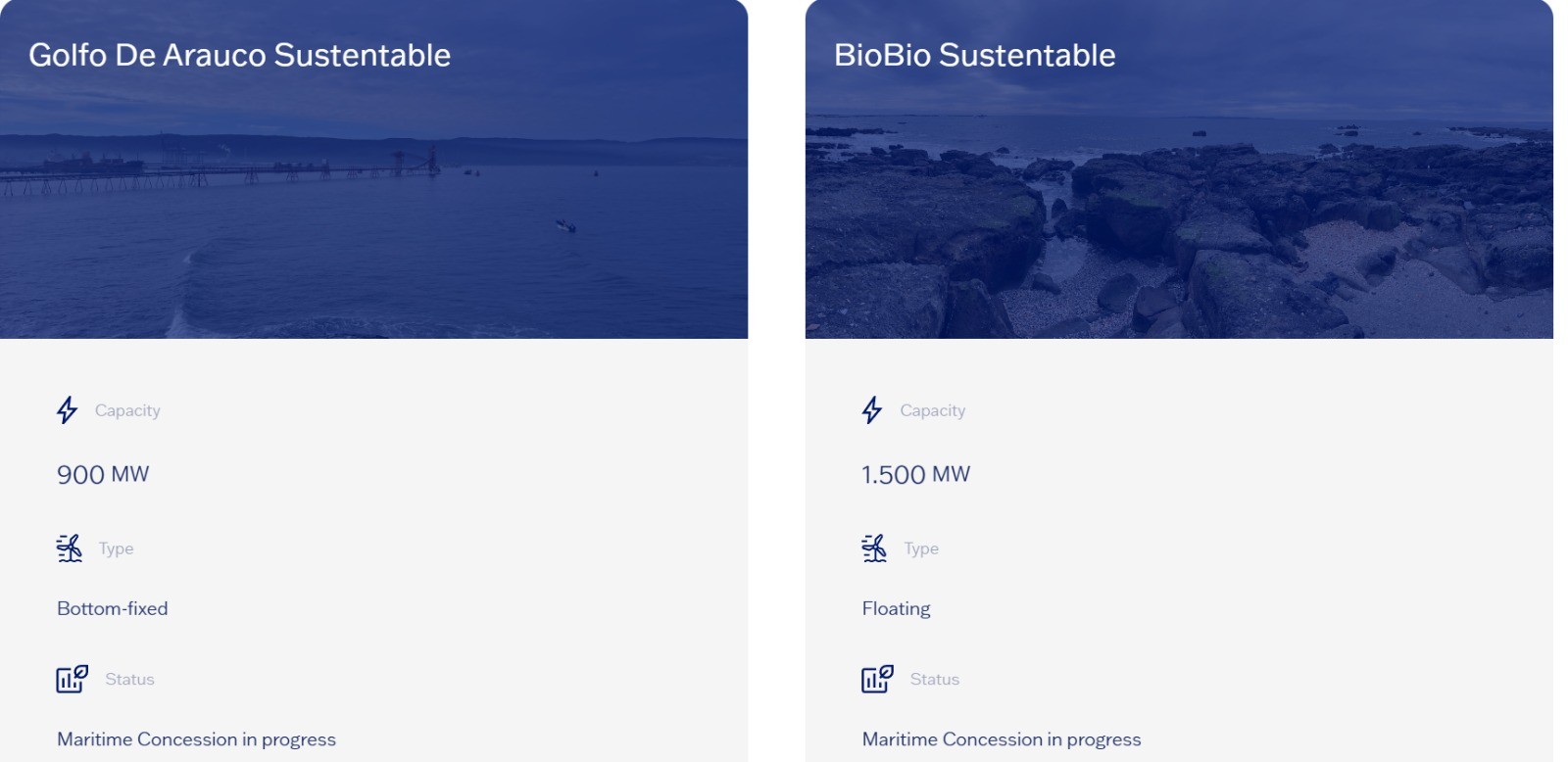
Task: Click the lightning Capacity icon in Golfo De Arauco card
Action: coord(67,409)
